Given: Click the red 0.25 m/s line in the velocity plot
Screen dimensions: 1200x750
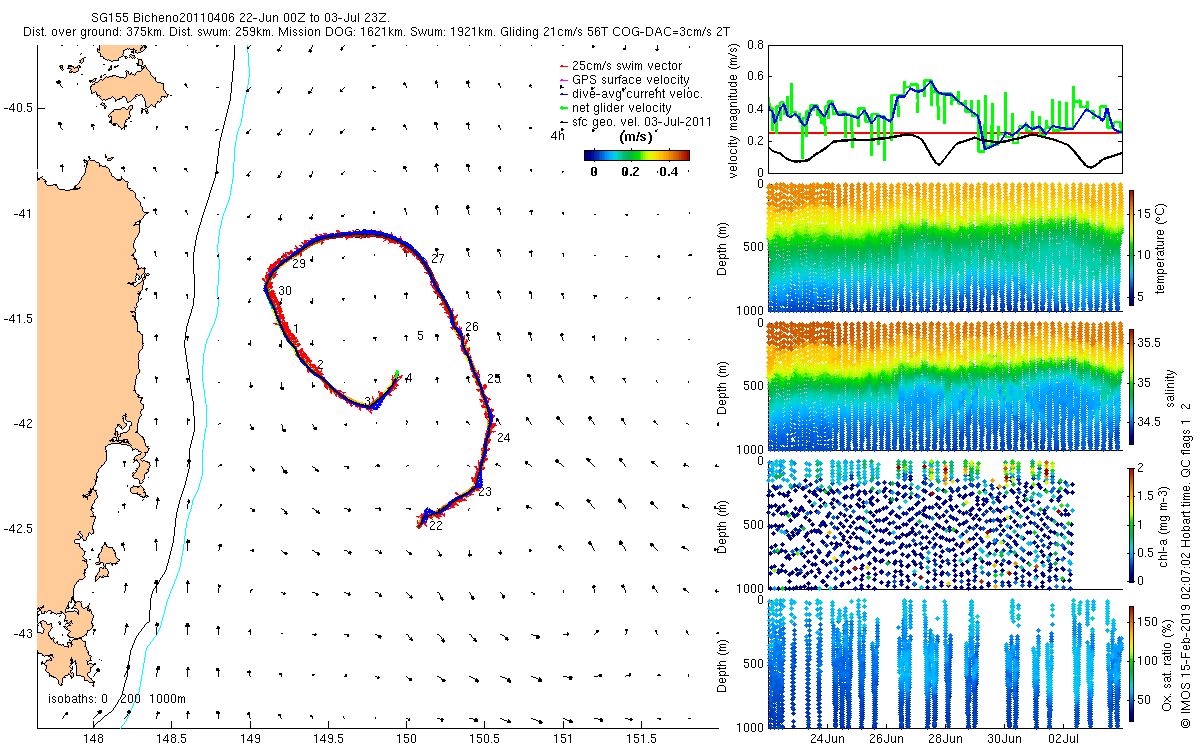Looking at the screenshot, I should point(945,132).
